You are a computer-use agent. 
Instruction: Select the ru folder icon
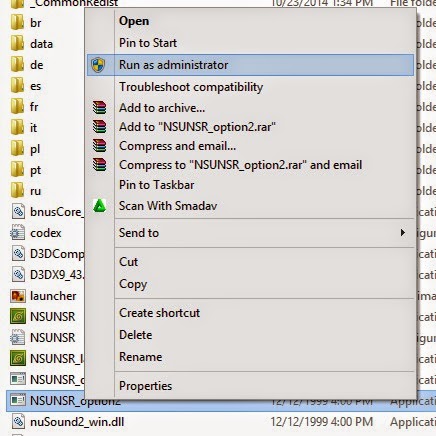click(17, 191)
